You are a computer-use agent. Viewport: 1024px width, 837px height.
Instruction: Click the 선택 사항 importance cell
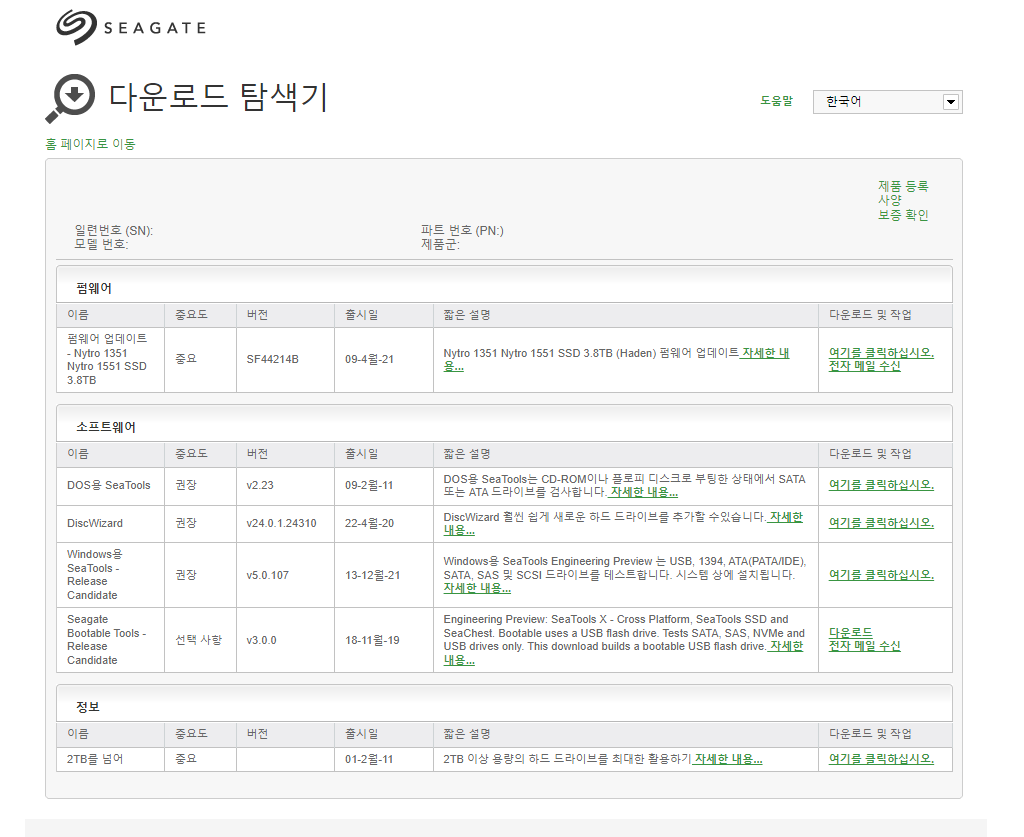coord(199,640)
